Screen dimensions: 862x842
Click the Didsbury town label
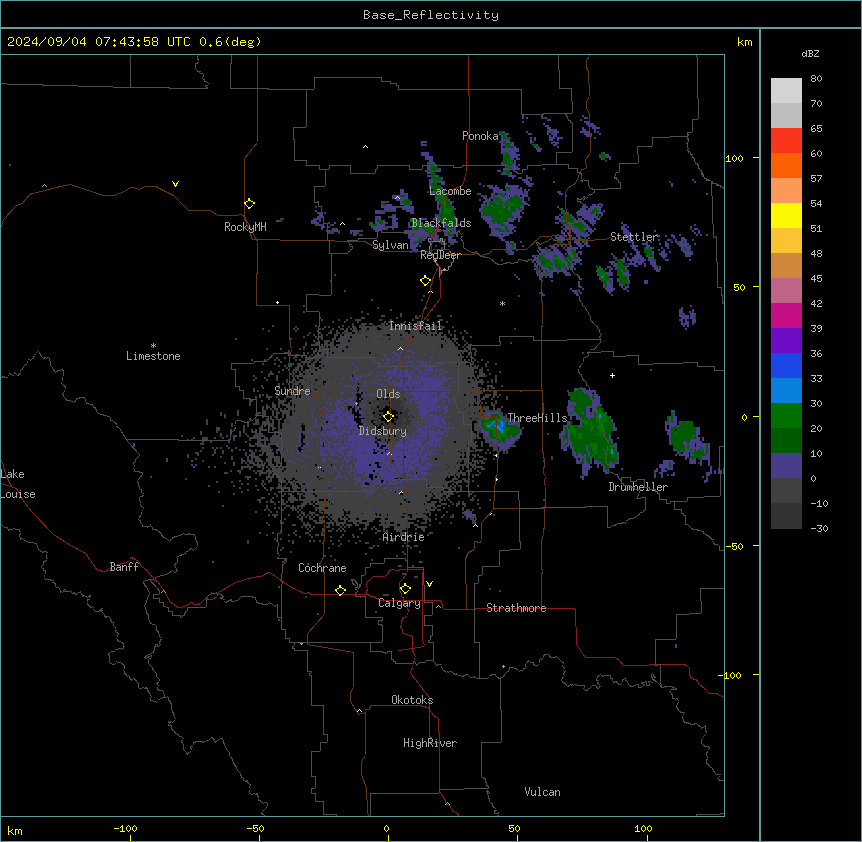pos(383,431)
